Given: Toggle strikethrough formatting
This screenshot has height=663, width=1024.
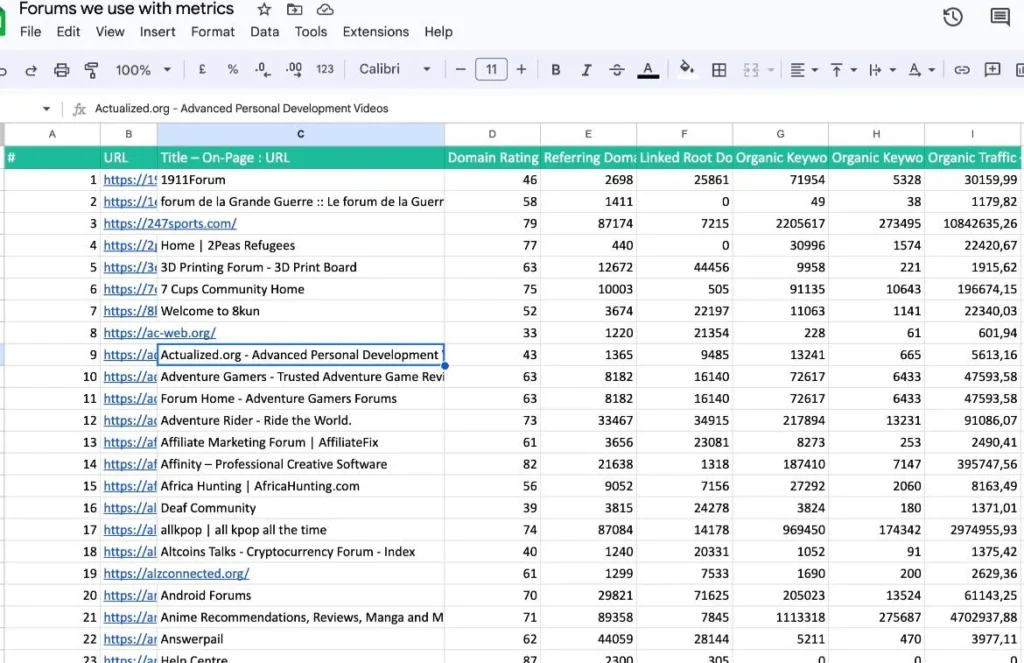Looking at the screenshot, I should pyautogui.click(x=616, y=70).
